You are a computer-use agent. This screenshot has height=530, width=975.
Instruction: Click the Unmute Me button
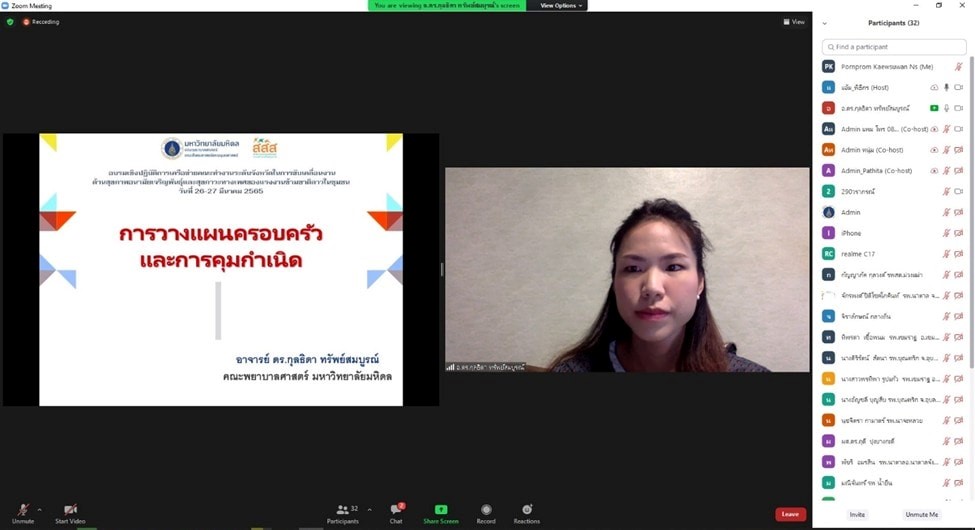coord(922,514)
